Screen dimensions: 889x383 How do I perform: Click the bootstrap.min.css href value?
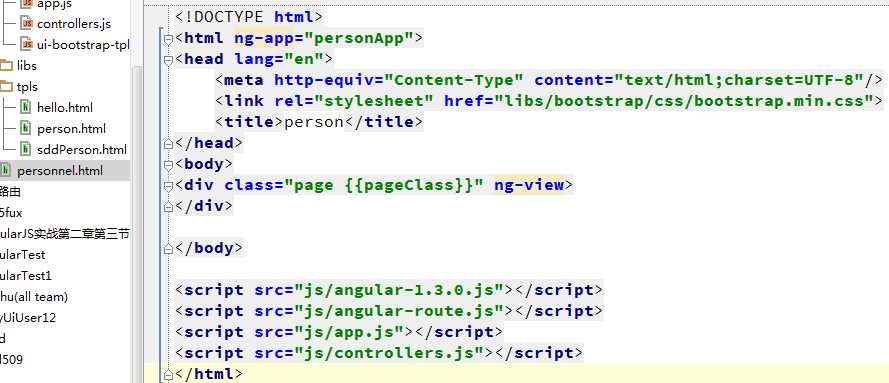[684, 101]
